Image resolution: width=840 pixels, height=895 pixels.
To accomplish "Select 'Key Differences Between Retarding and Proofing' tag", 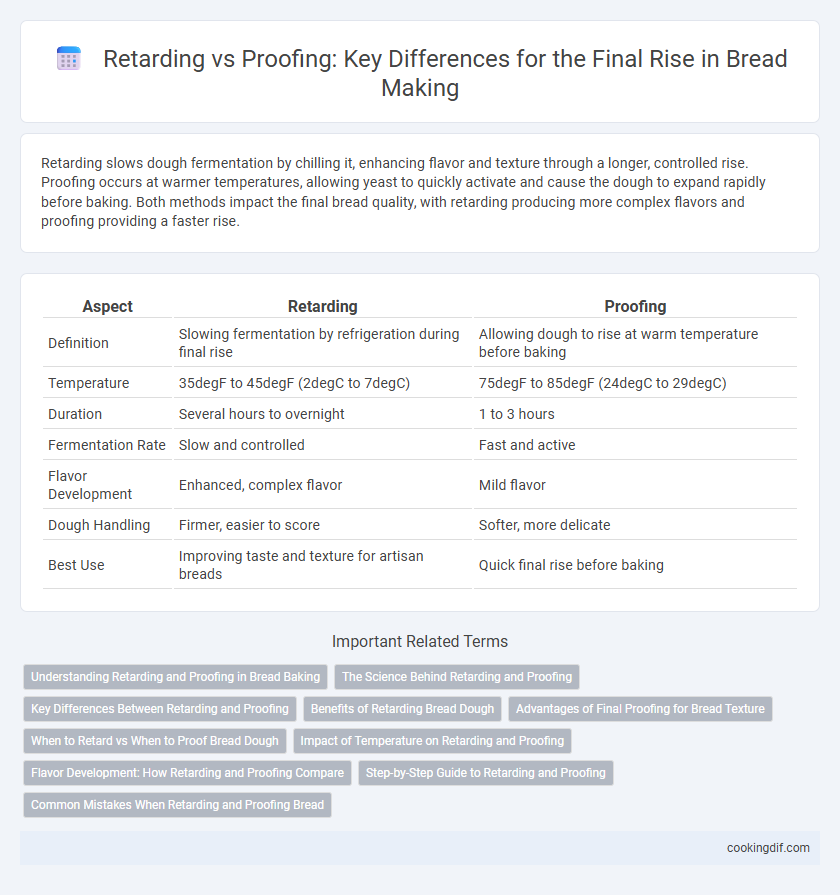I will click(160, 709).
